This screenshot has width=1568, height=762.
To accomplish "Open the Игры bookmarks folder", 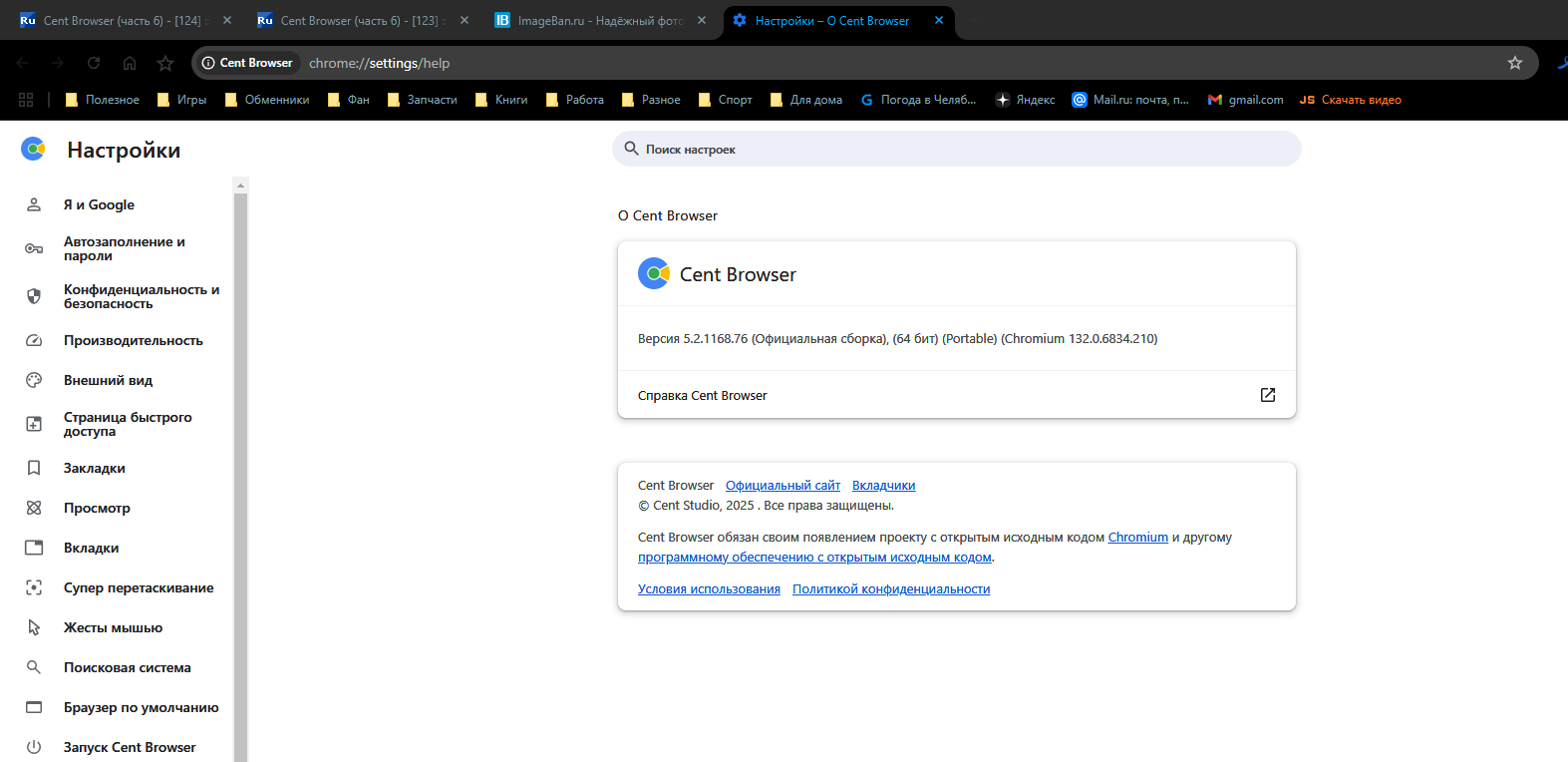I will (181, 100).
